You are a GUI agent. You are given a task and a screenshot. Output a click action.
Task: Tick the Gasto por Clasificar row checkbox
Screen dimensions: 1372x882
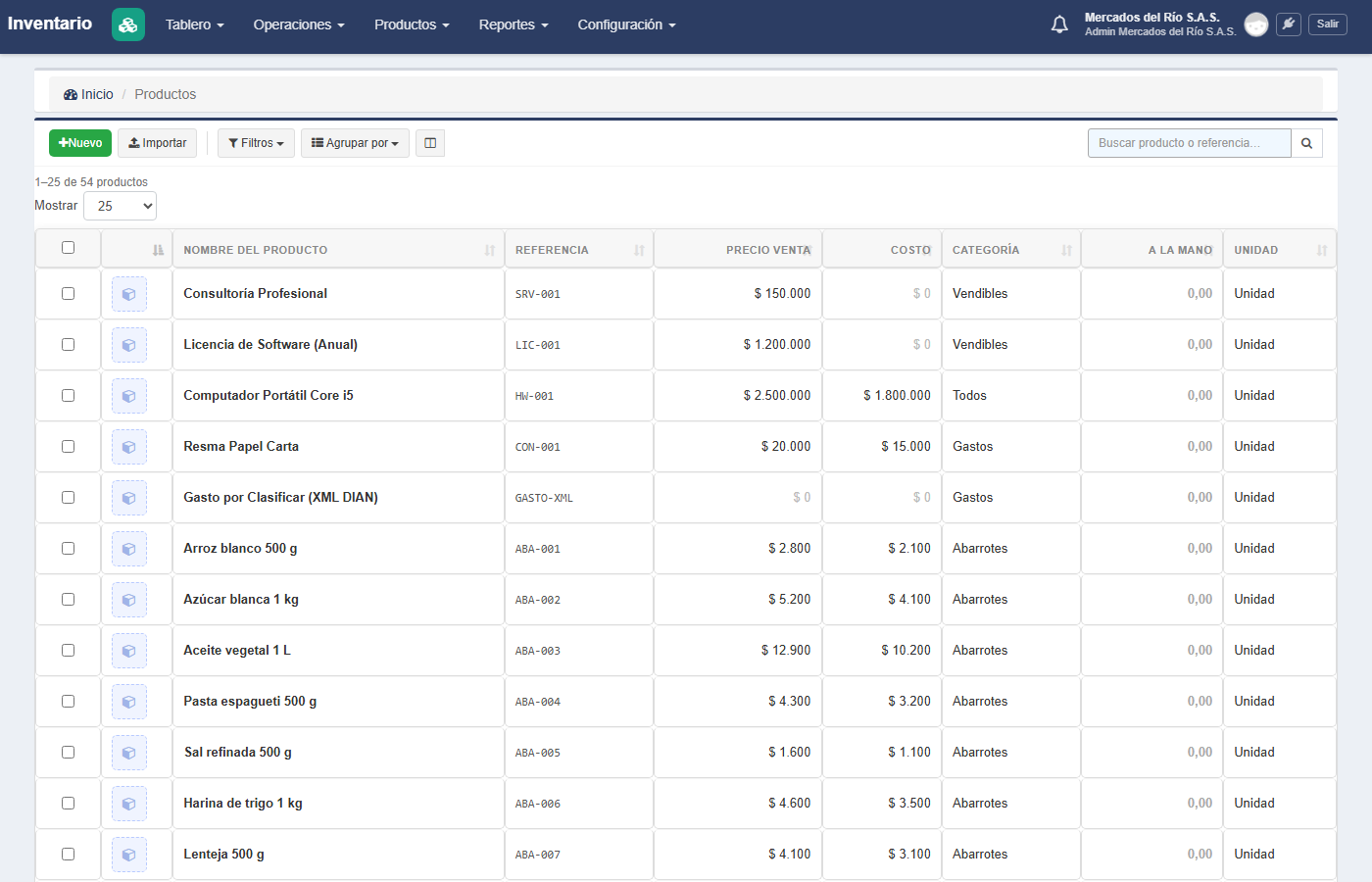[x=68, y=497]
